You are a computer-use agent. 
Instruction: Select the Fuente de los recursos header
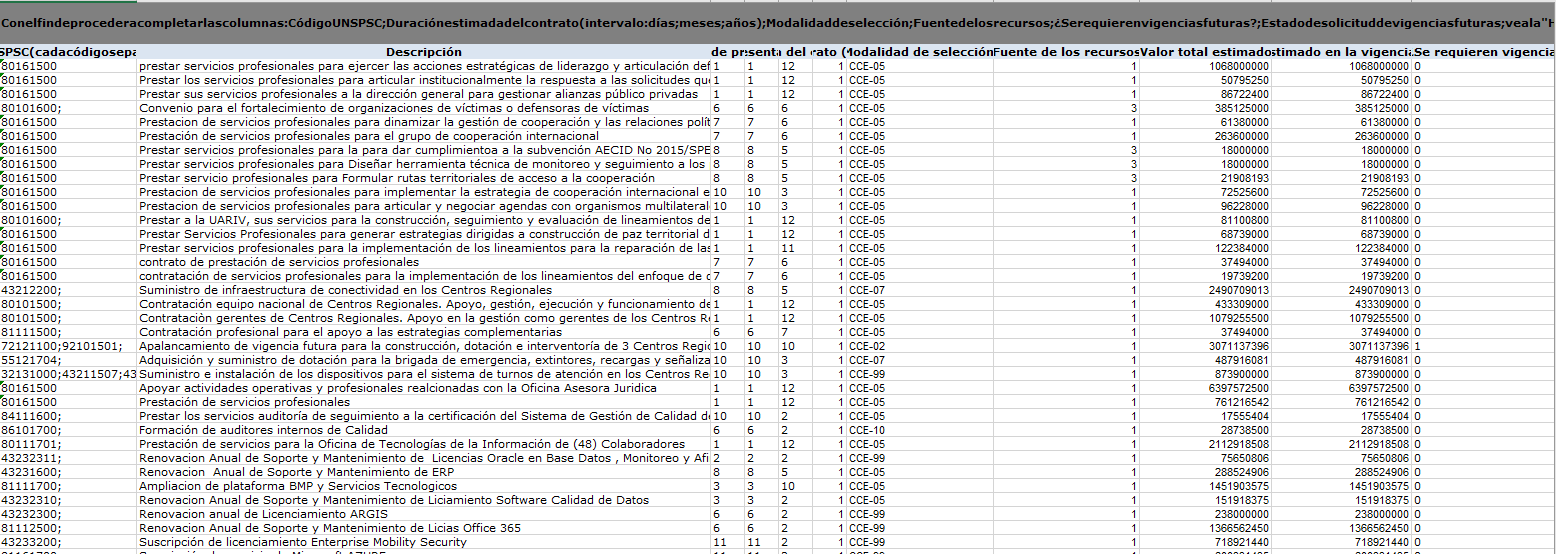[1066, 51]
